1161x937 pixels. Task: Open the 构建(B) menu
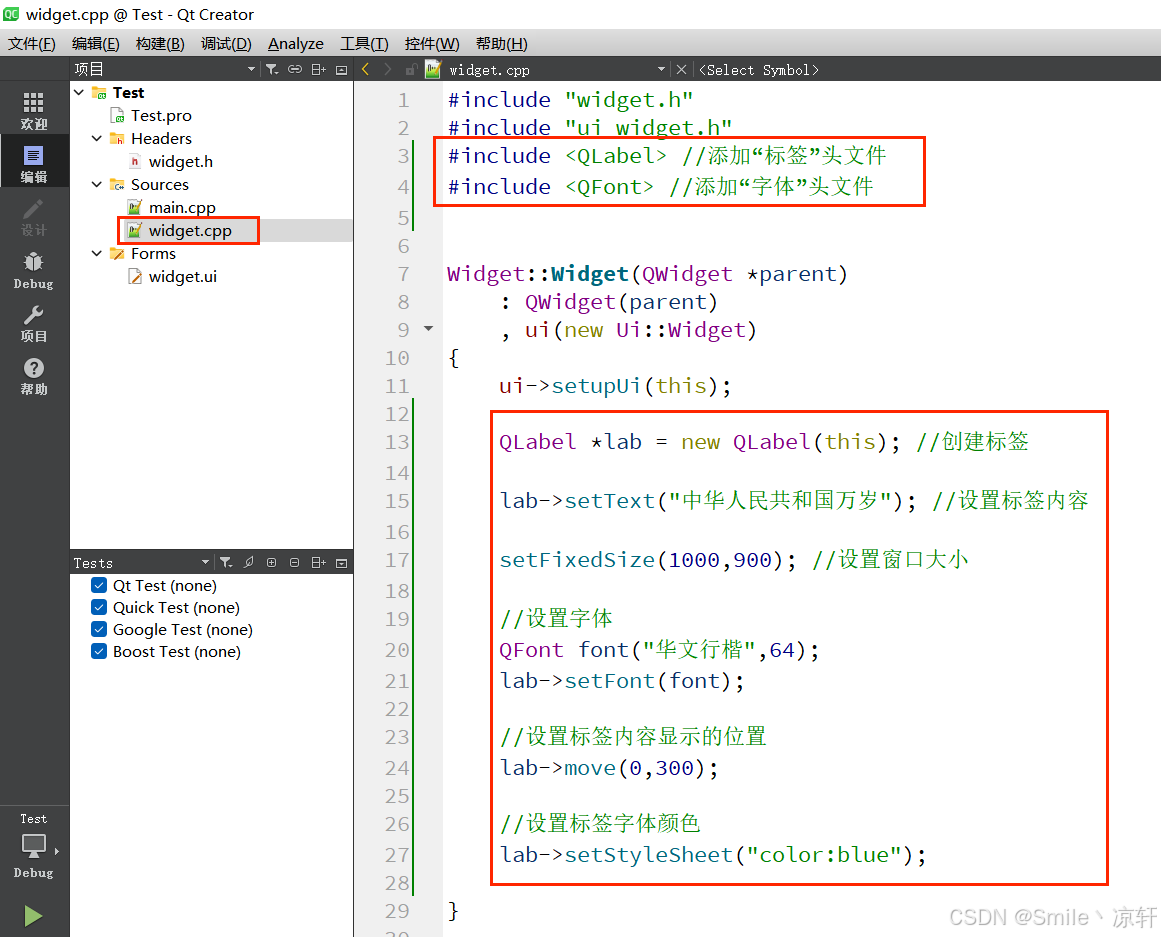coord(160,44)
